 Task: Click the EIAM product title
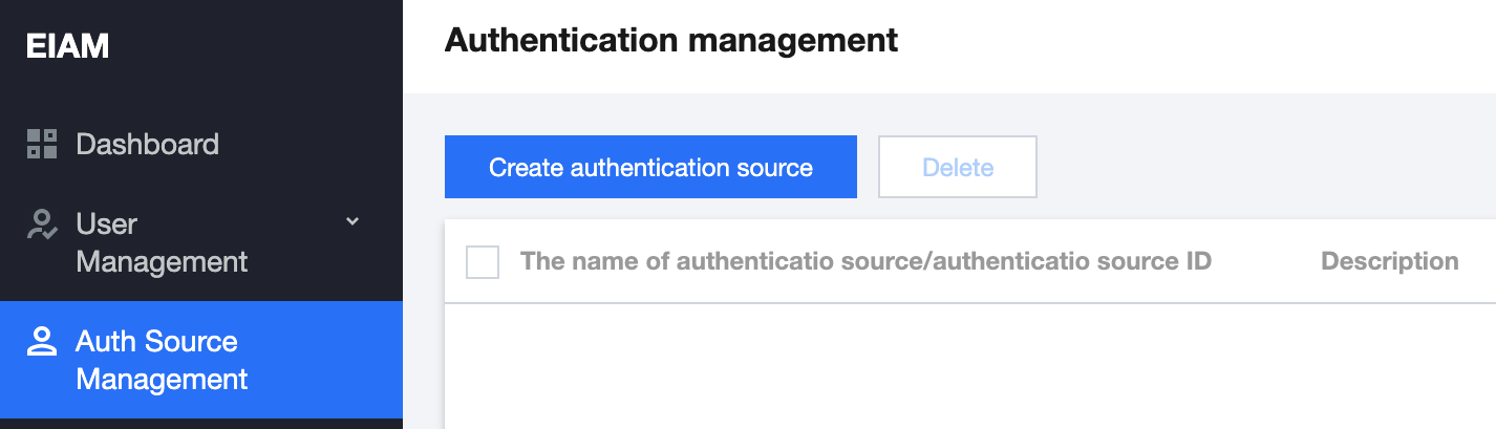[68, 47]
